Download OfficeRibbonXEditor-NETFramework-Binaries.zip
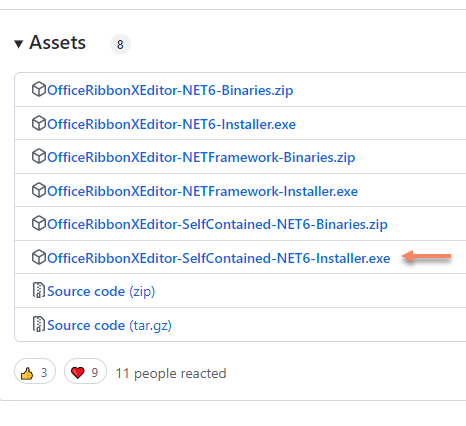The image size is (466, 426). point(201,157)
